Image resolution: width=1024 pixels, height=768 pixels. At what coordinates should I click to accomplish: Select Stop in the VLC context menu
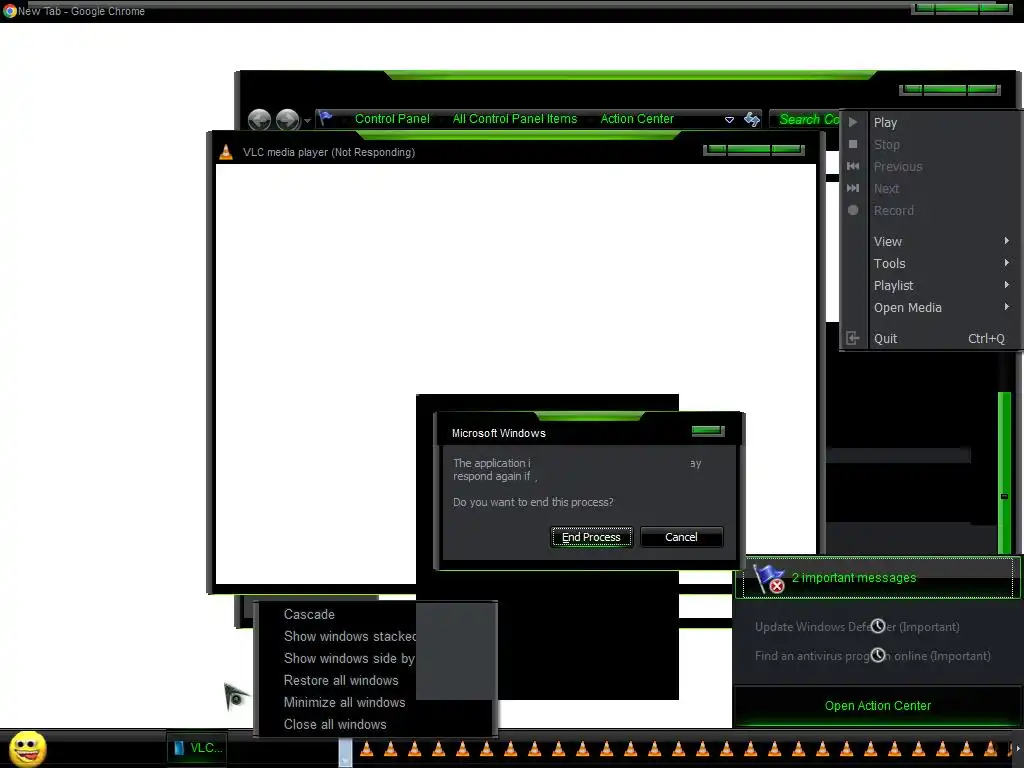pos(931,144)
